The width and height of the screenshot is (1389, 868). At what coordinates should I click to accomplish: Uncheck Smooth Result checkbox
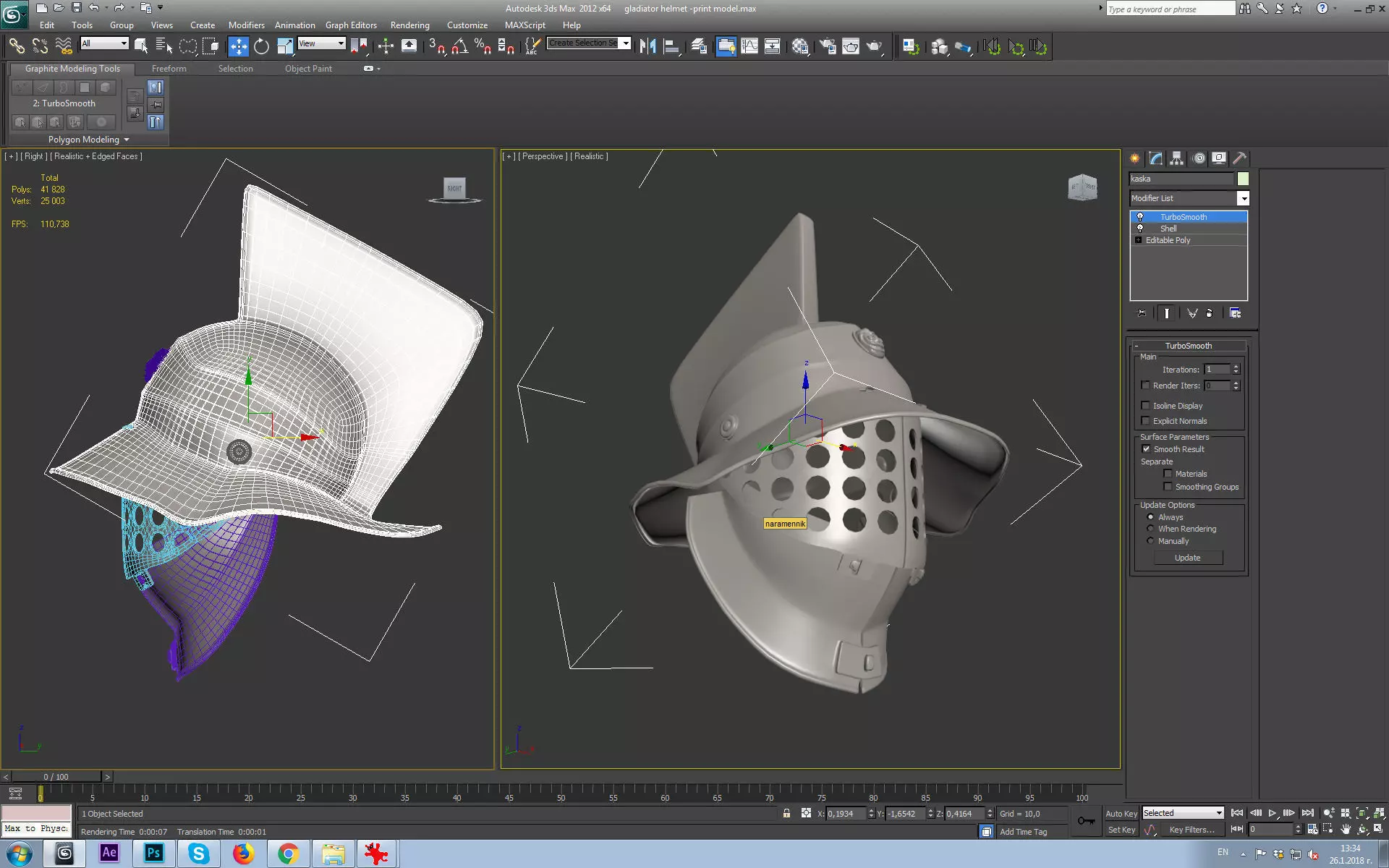[1146, 449]
